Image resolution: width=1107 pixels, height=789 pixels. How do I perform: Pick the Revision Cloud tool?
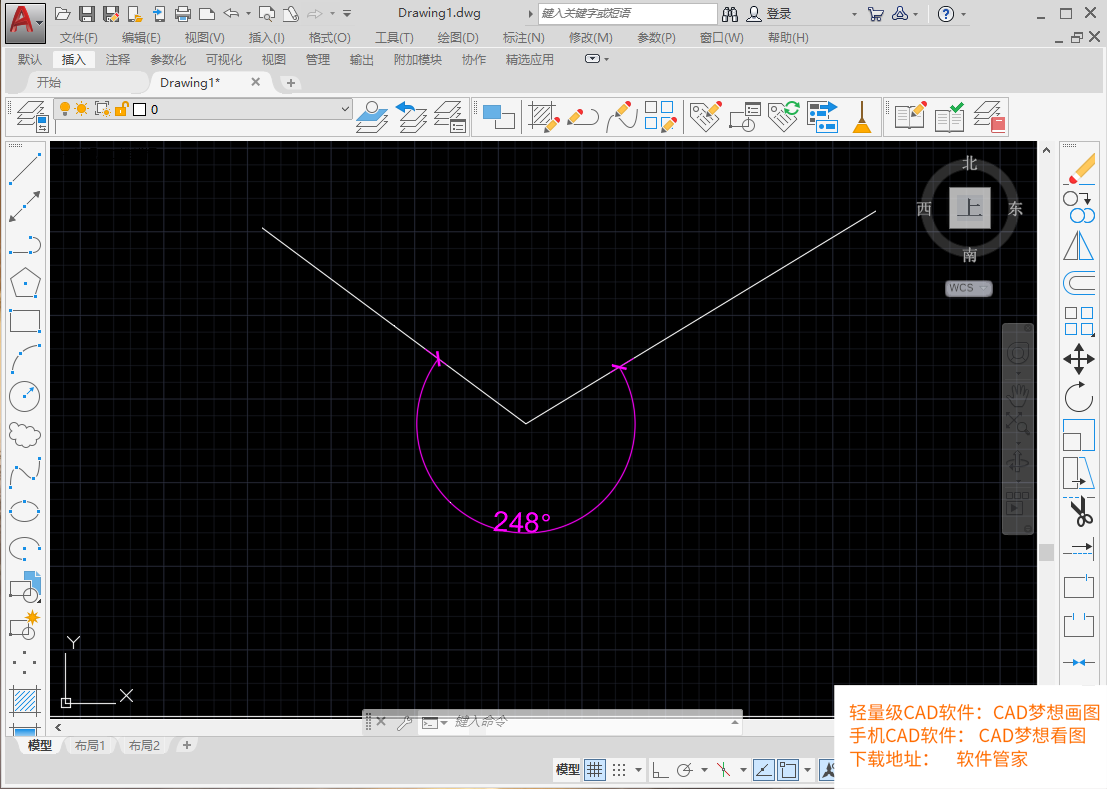coord(25,434)
